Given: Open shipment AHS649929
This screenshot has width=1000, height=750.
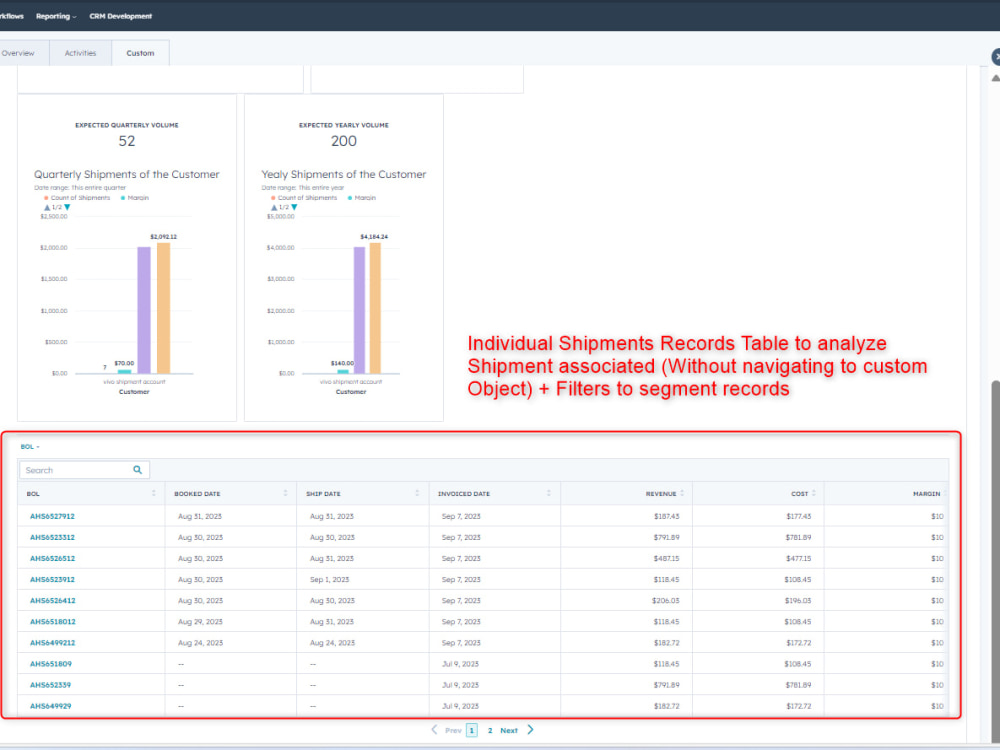Looking at the screenshot, I should pyautogui.click(x=50, y=706).
